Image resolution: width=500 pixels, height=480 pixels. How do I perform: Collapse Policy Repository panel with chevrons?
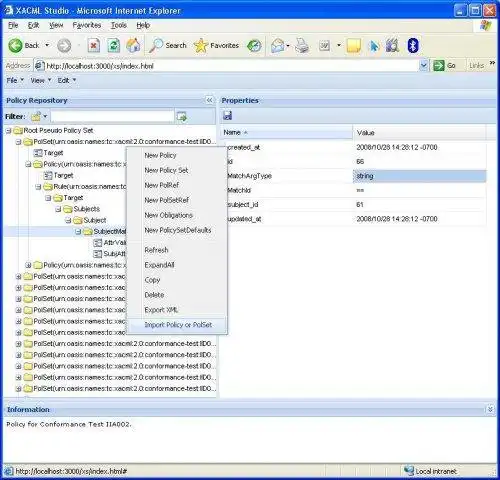point(209,100)
